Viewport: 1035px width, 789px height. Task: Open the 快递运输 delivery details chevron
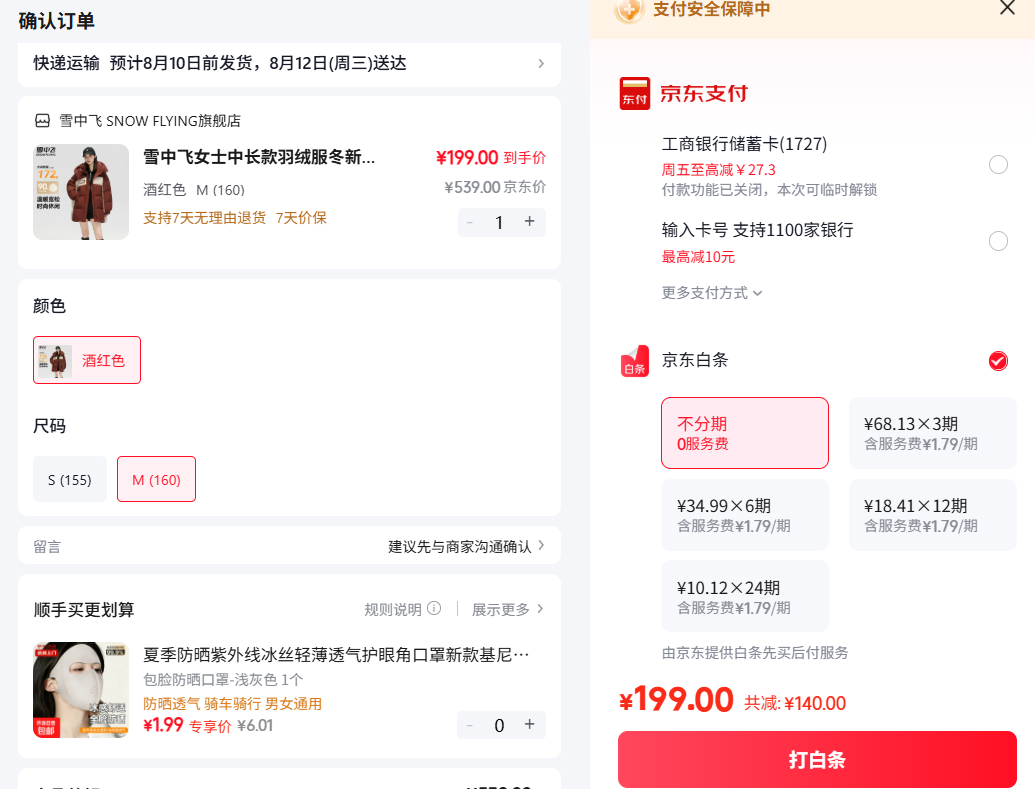[541, 63]
